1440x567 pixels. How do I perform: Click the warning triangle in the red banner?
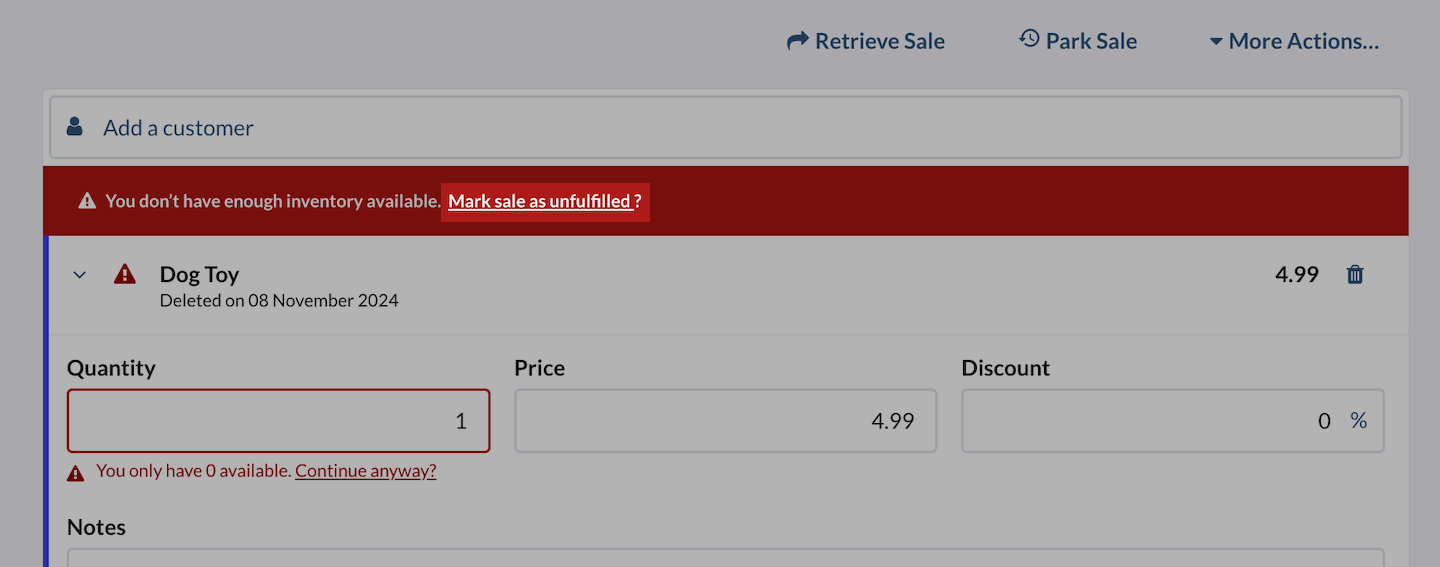click(x=88, y=201)
